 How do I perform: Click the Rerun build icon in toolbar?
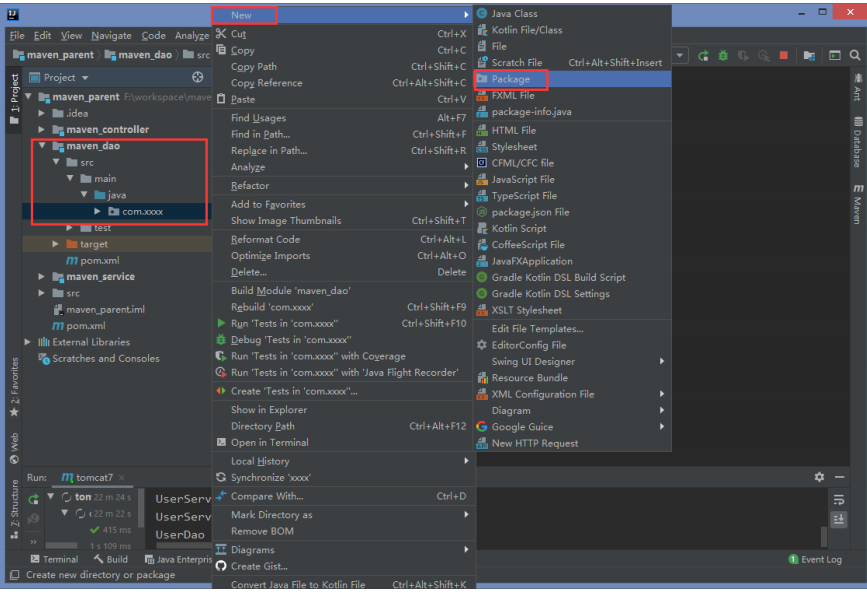(703, 55)
